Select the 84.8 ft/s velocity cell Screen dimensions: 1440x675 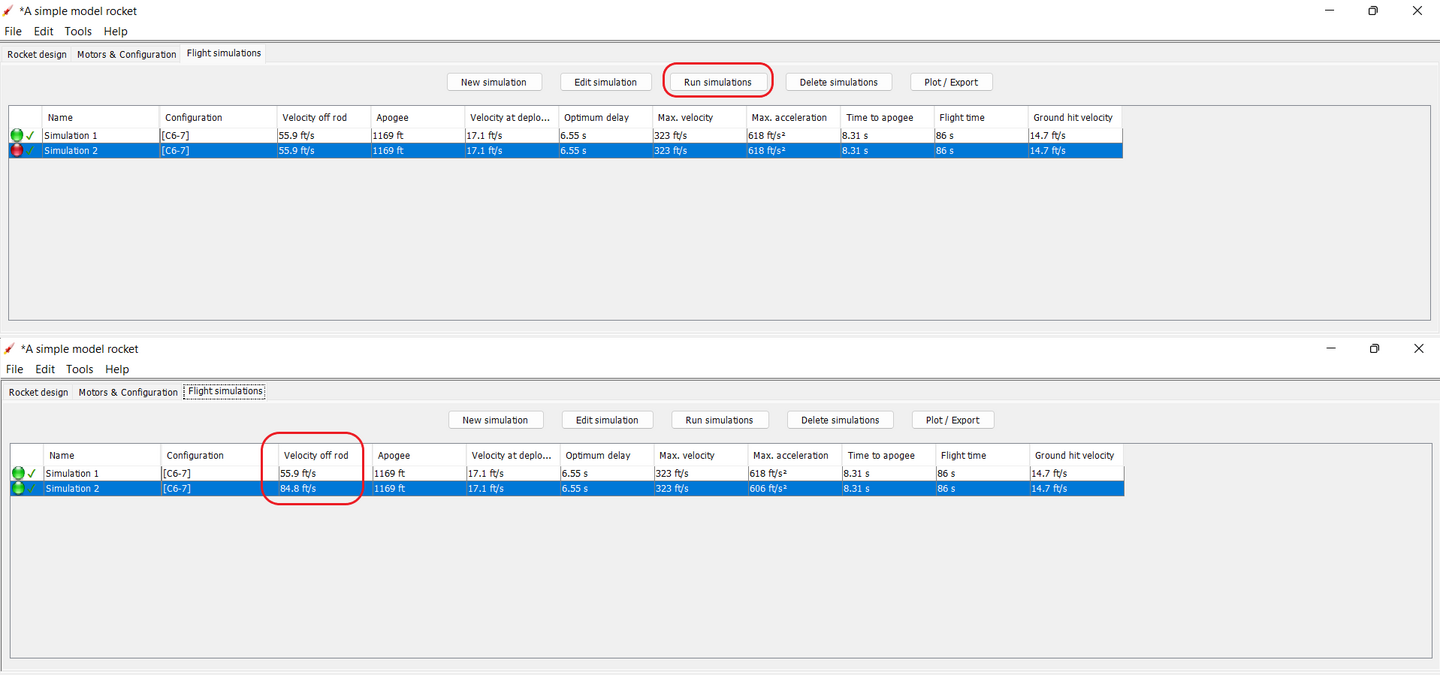320,489
